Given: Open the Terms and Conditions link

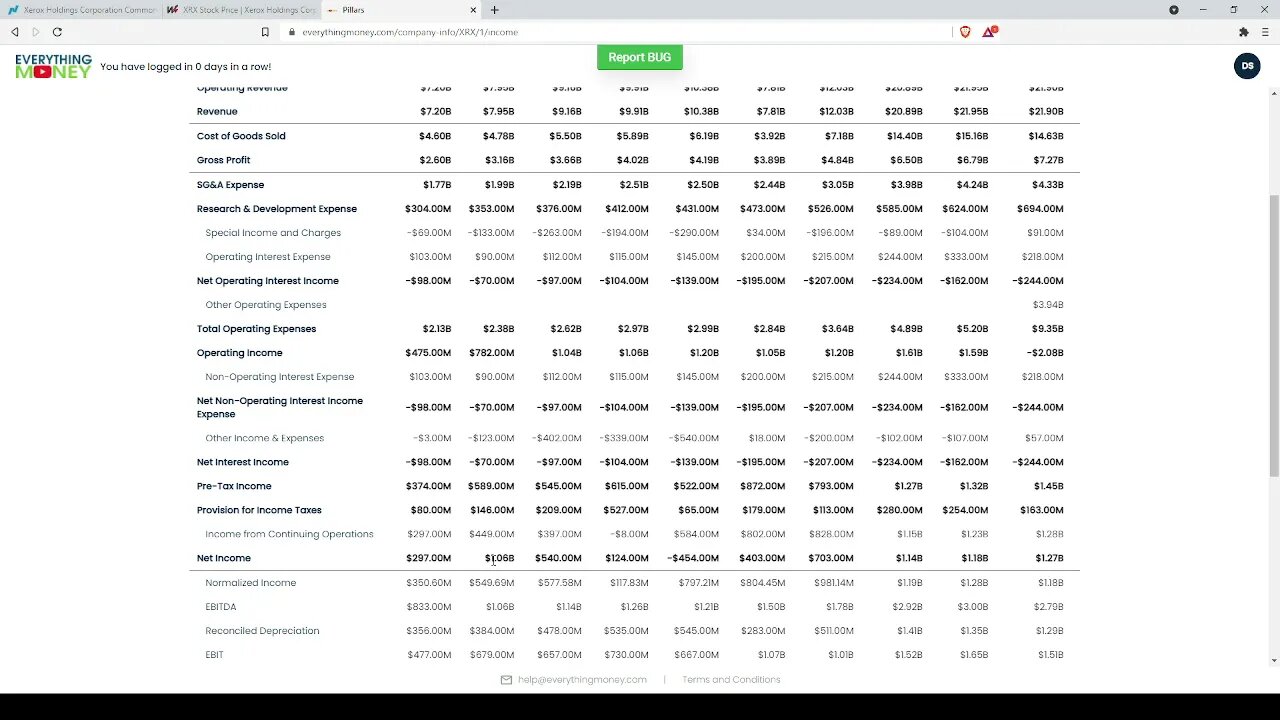Looking at the screenshot, I should point(731,680).
